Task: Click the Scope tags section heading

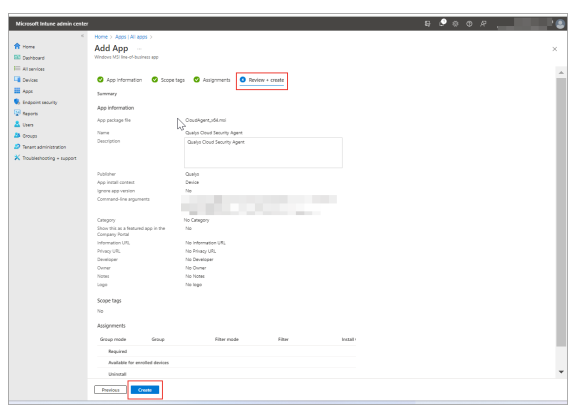Action: [x=109, y=300]
